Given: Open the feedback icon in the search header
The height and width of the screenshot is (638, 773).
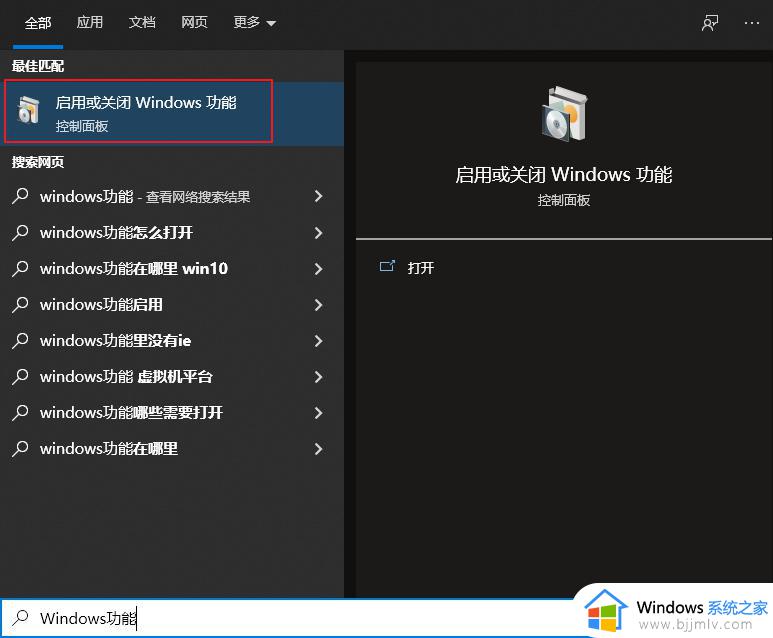Looking at the screenshot, I should point(710,23).
